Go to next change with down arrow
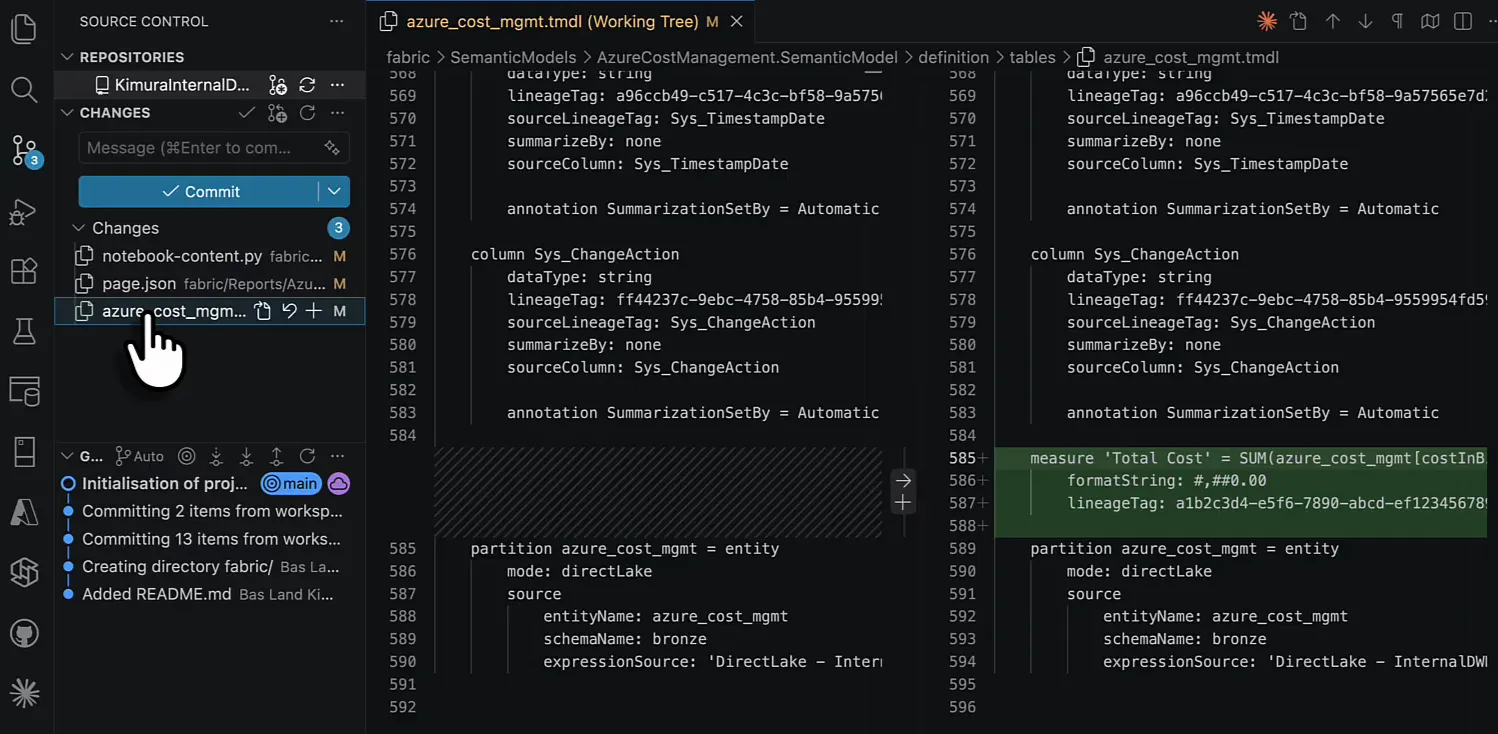 click(1365, 21)
